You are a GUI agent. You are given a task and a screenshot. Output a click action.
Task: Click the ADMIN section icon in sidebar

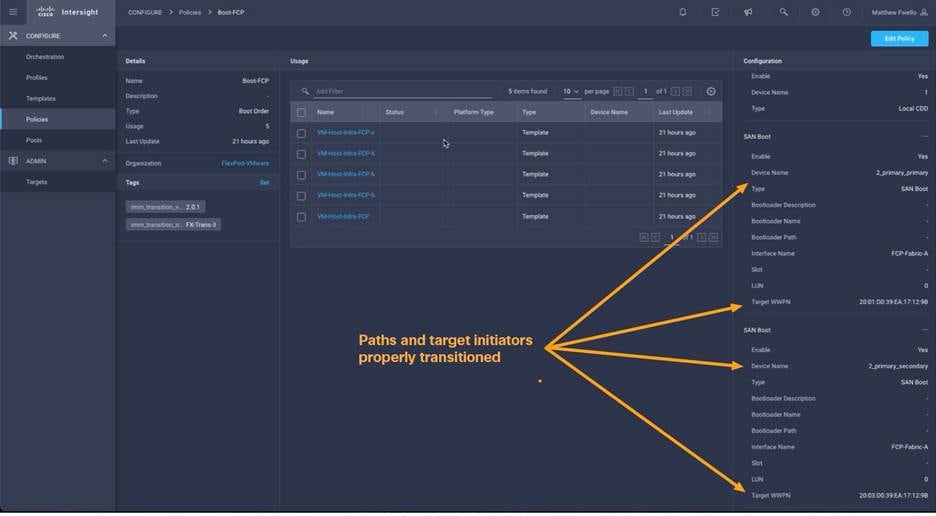pos(13,161)
